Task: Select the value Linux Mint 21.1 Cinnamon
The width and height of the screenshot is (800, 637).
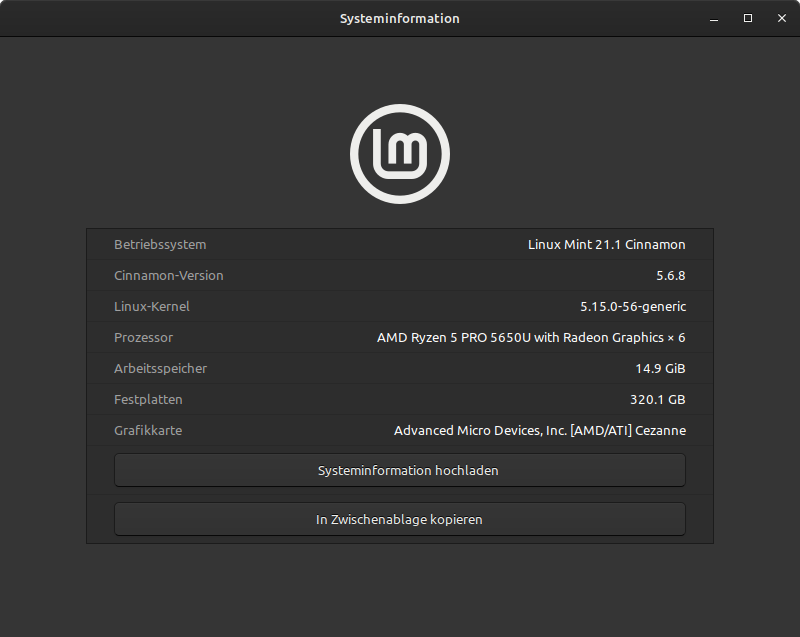Action: [607, 245]
